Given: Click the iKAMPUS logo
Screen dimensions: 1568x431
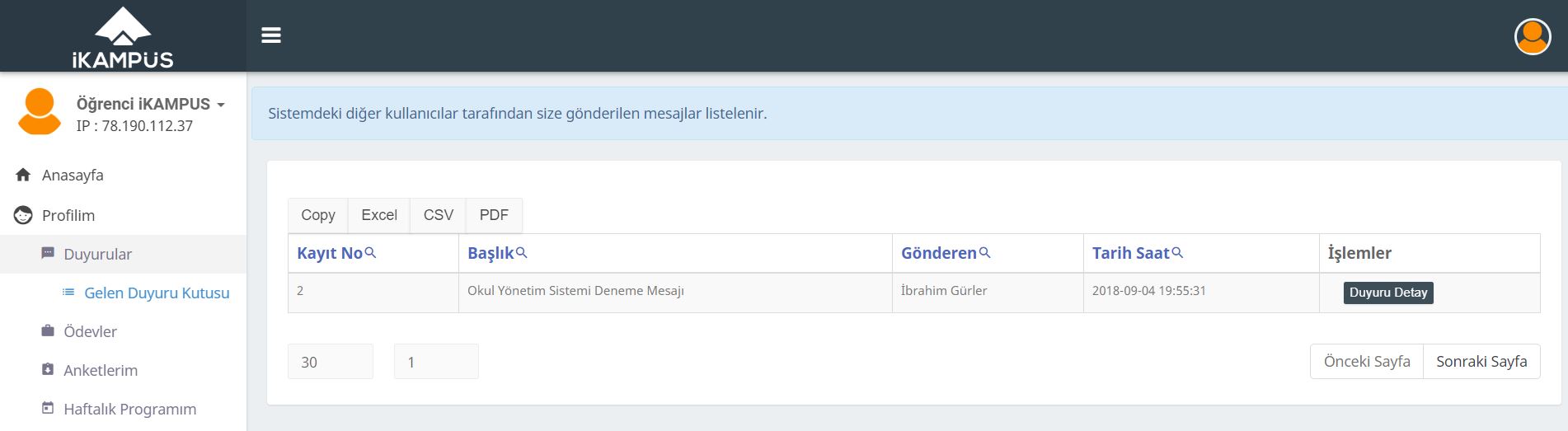Looking at the screenshot, I should [123, 38].
